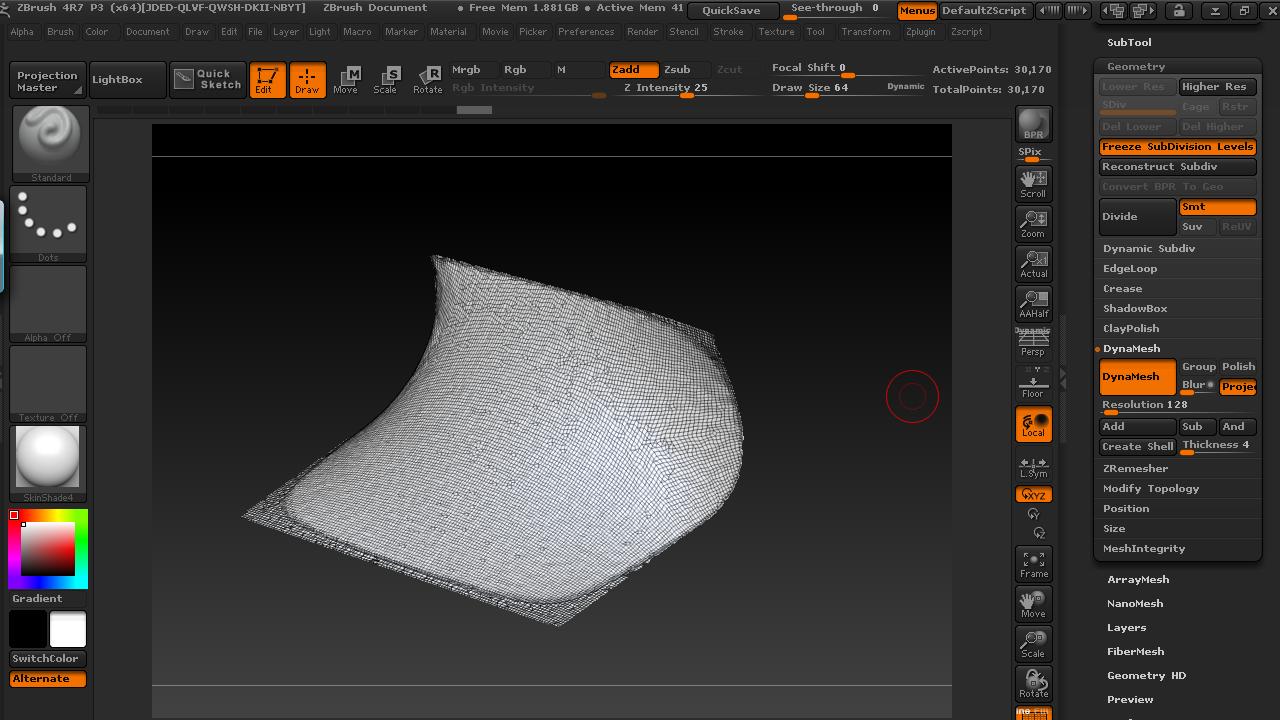Viewport: 1280px width, 720px height.
Task: Expand the SubTool section
Action: 1129,42
